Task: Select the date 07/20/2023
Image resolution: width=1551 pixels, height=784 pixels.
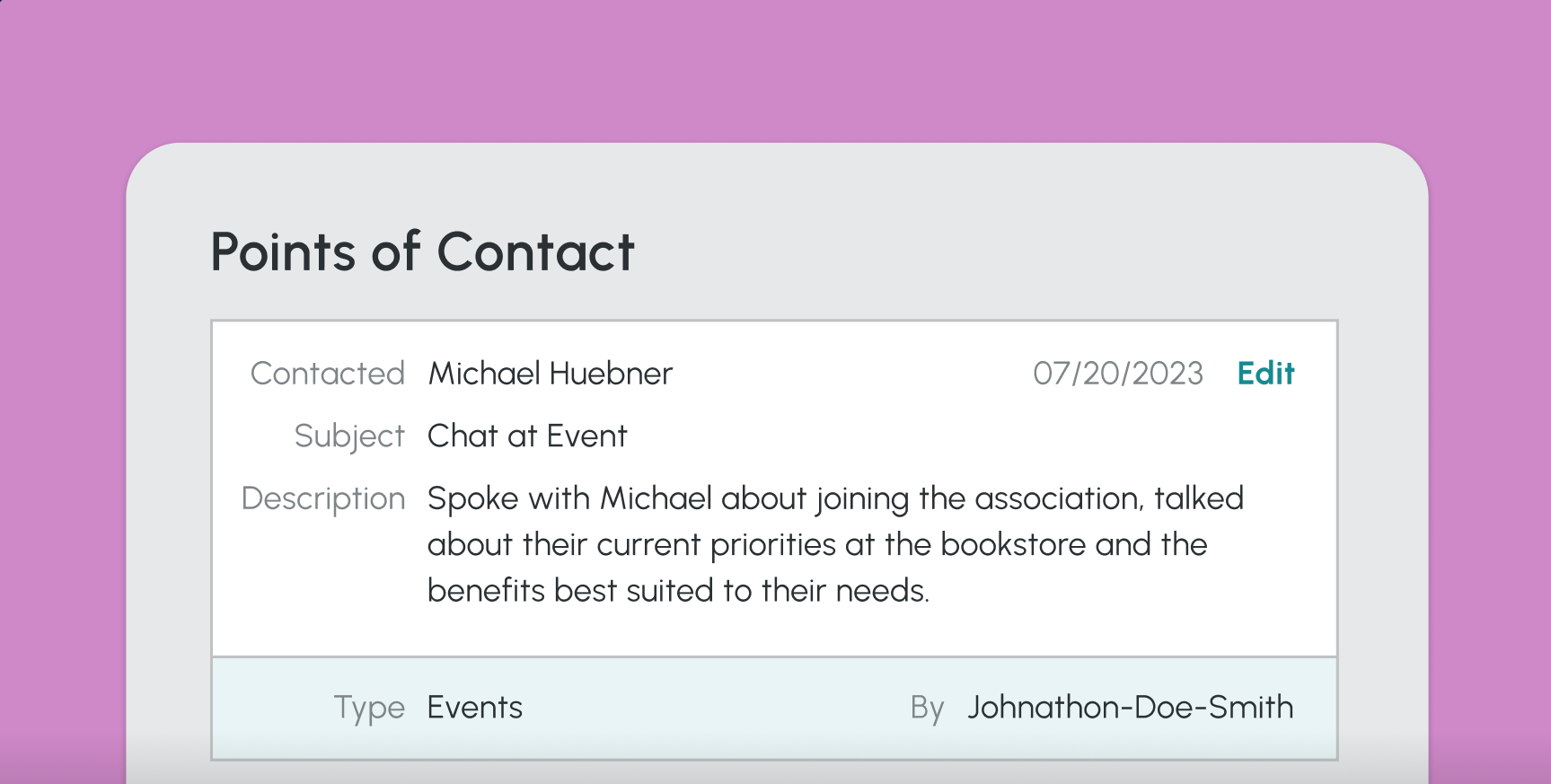Action: (1117, 373)
